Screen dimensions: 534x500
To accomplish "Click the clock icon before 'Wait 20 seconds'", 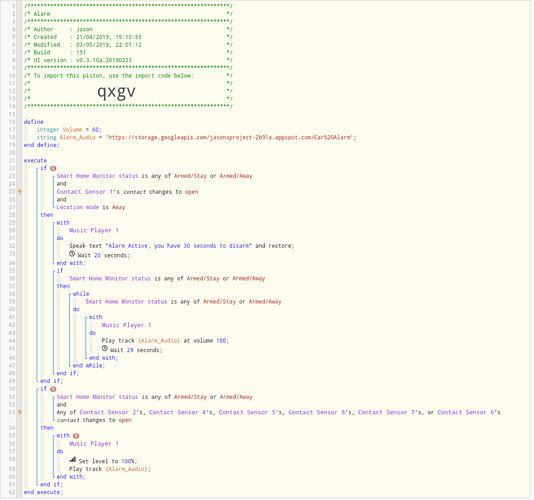I will [72, 255].
